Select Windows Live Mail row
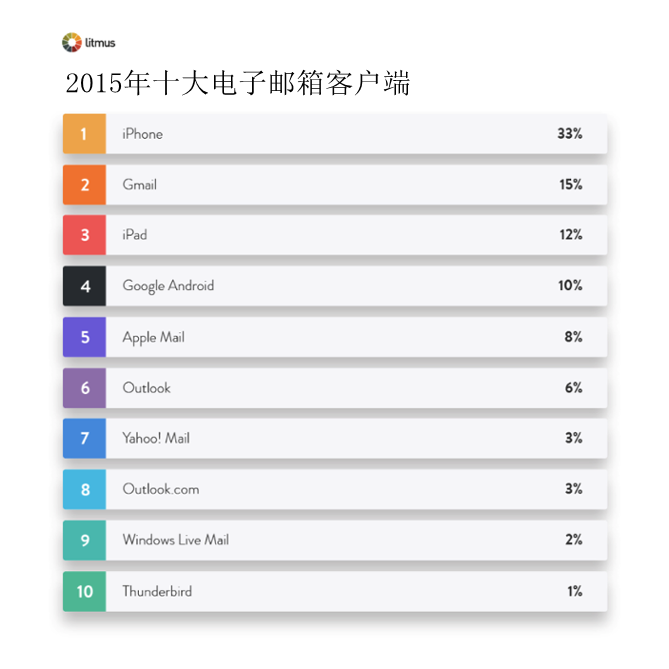This screenshot has height=669, width=669. tap(335, 540)
